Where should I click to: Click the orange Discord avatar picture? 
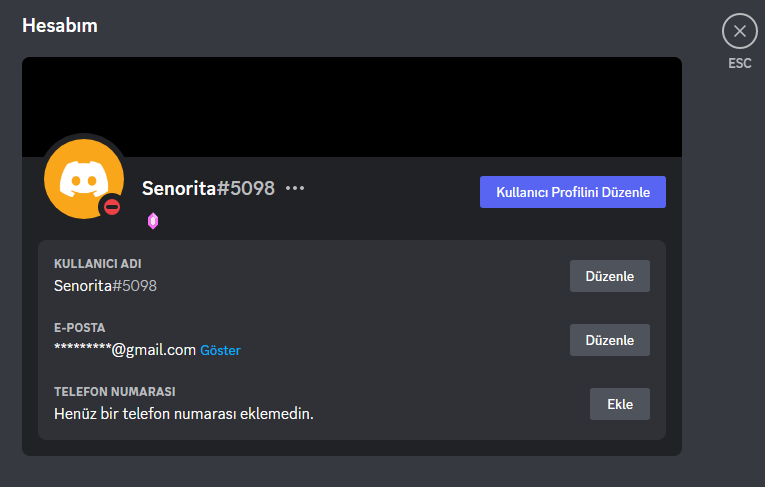coord(81,176)
